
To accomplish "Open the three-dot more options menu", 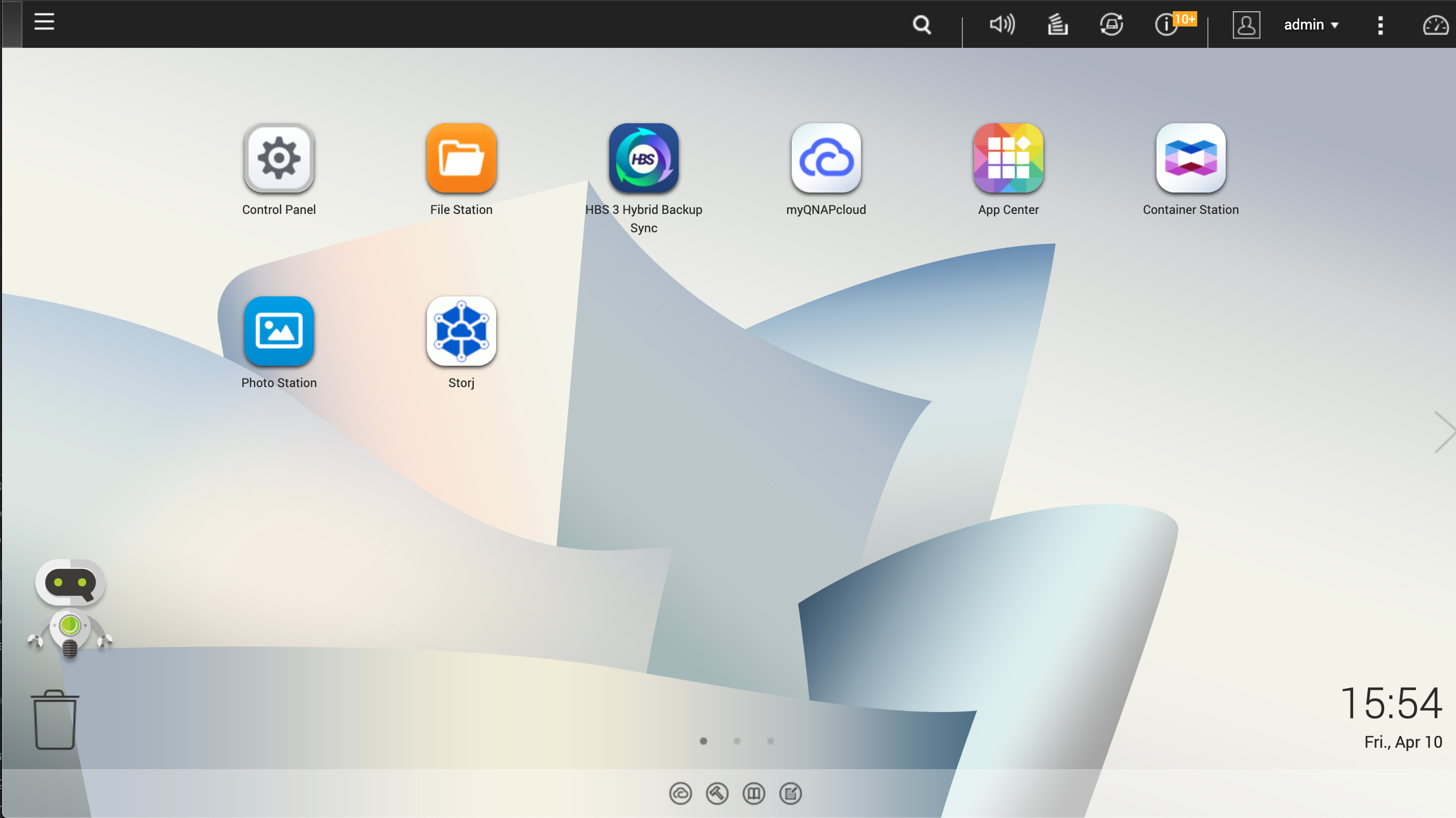I will tap(1380, 25).
